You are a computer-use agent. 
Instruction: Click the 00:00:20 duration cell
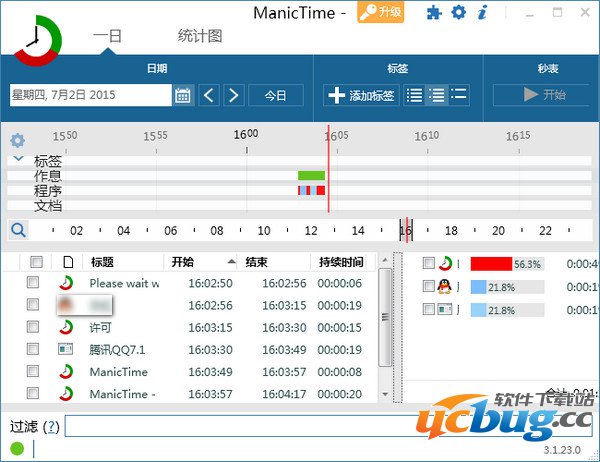(339, 394)
